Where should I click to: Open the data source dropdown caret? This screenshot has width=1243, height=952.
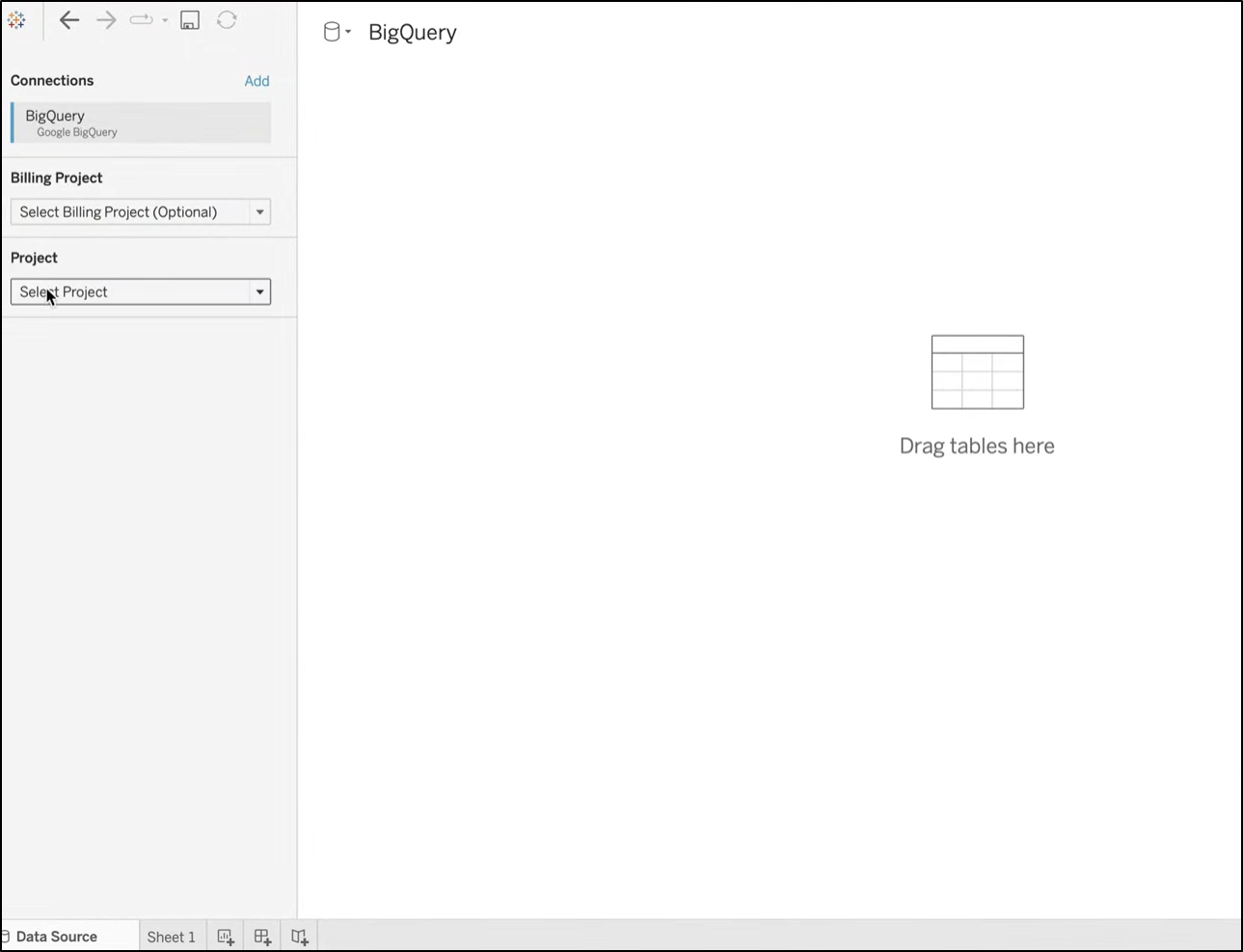[348, 33]
